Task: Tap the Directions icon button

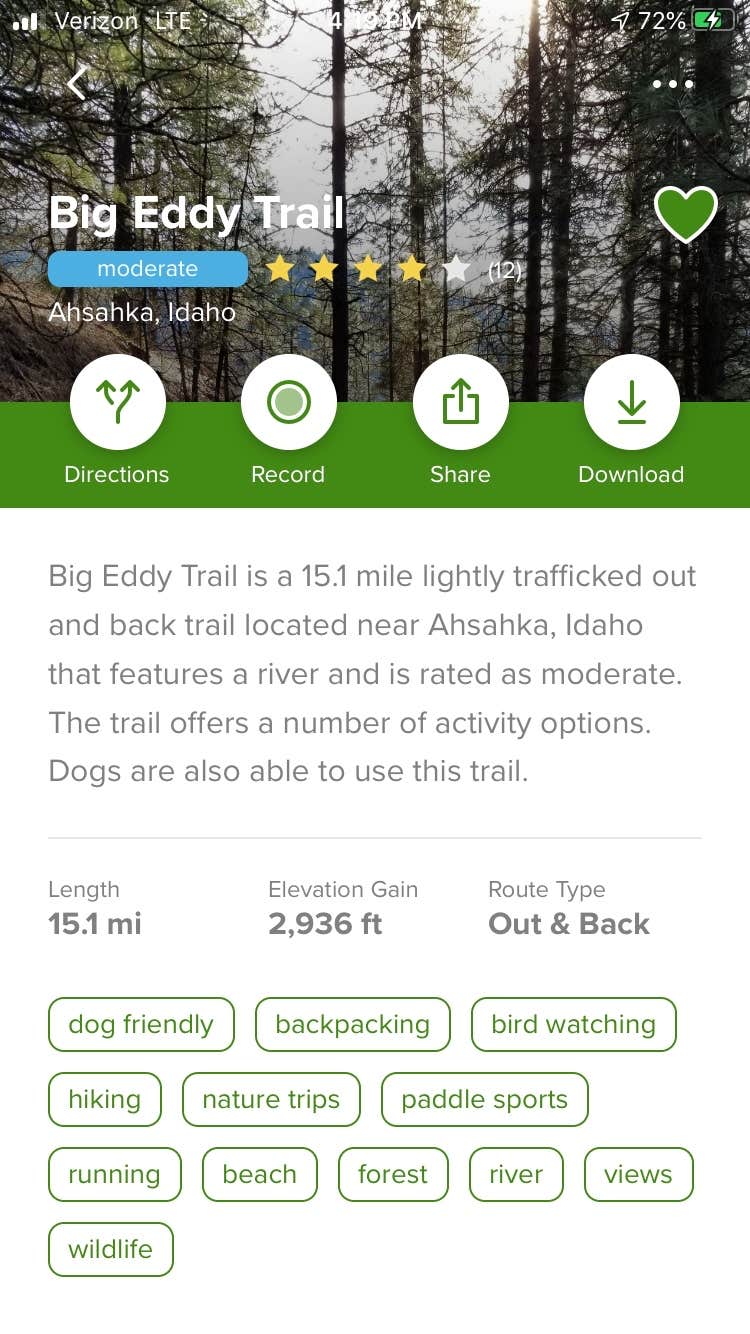Action: tap(117, 403)
